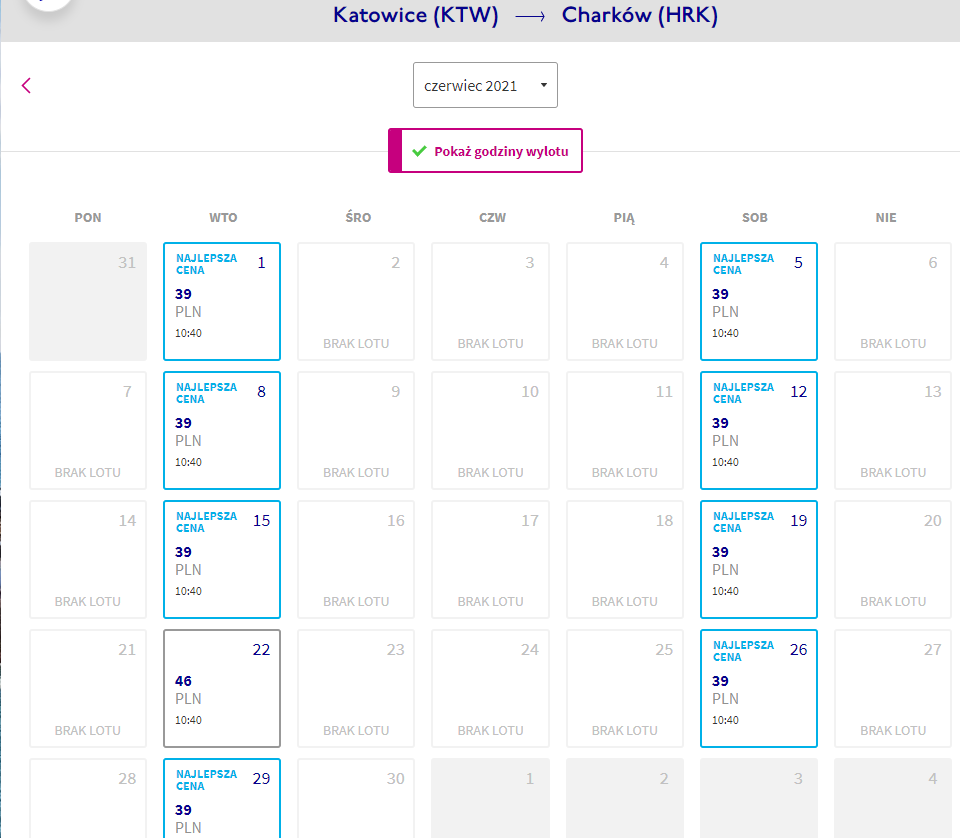Select June 22 flight for 46 PLN
The height and width of the screenshot is (838, 960).
(x=222, y=689)
